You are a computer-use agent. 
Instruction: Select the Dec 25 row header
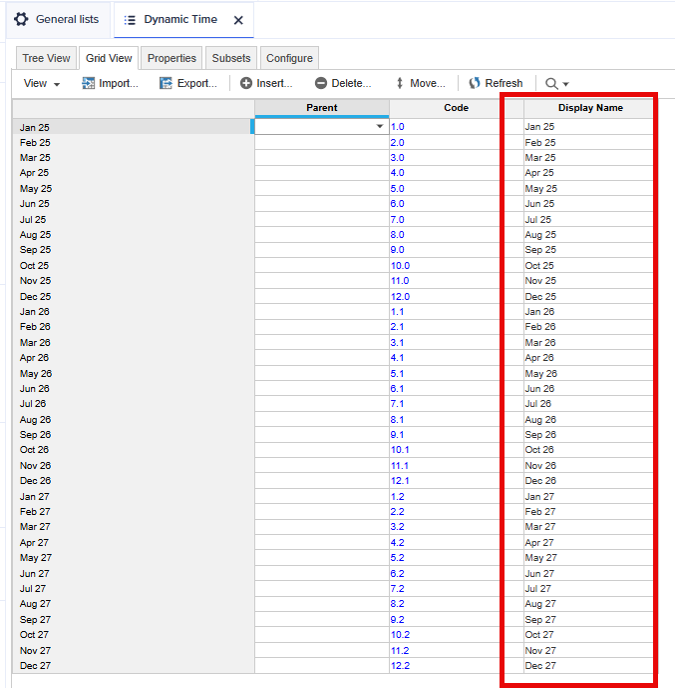pos(133,297)
